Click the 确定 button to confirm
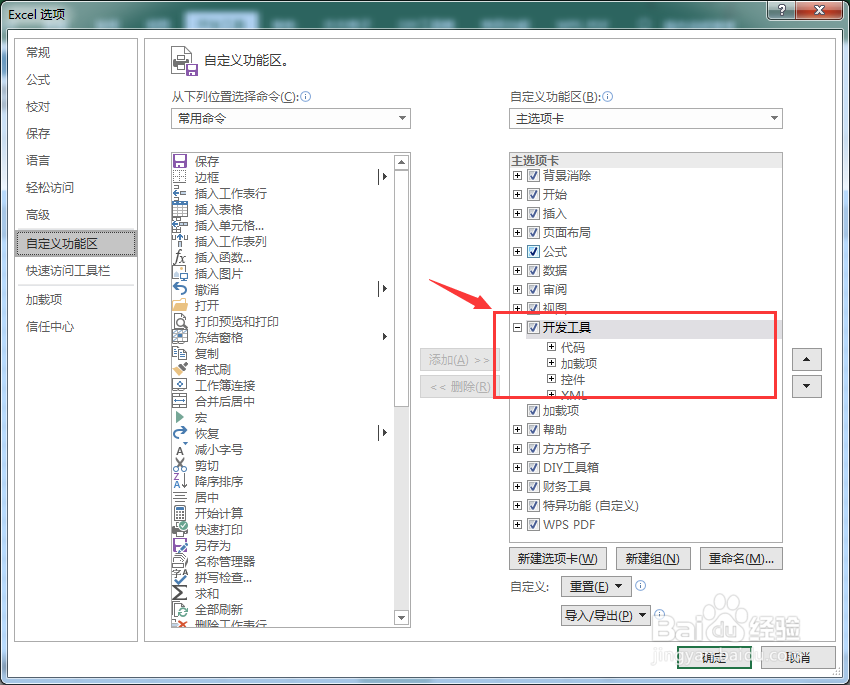 (x=712, y=658)
